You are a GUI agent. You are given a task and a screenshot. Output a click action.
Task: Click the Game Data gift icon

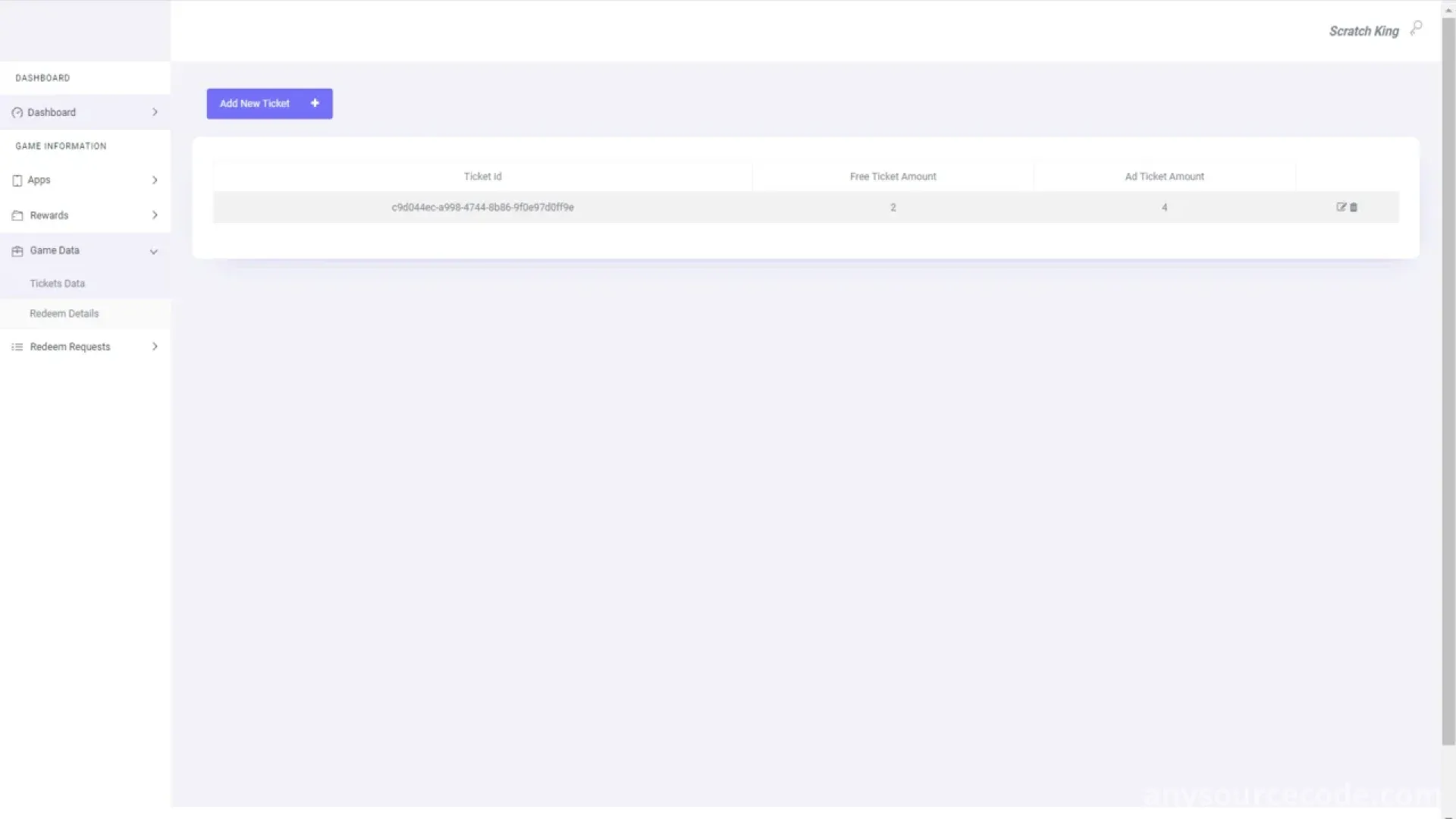(x=17, y=251)
